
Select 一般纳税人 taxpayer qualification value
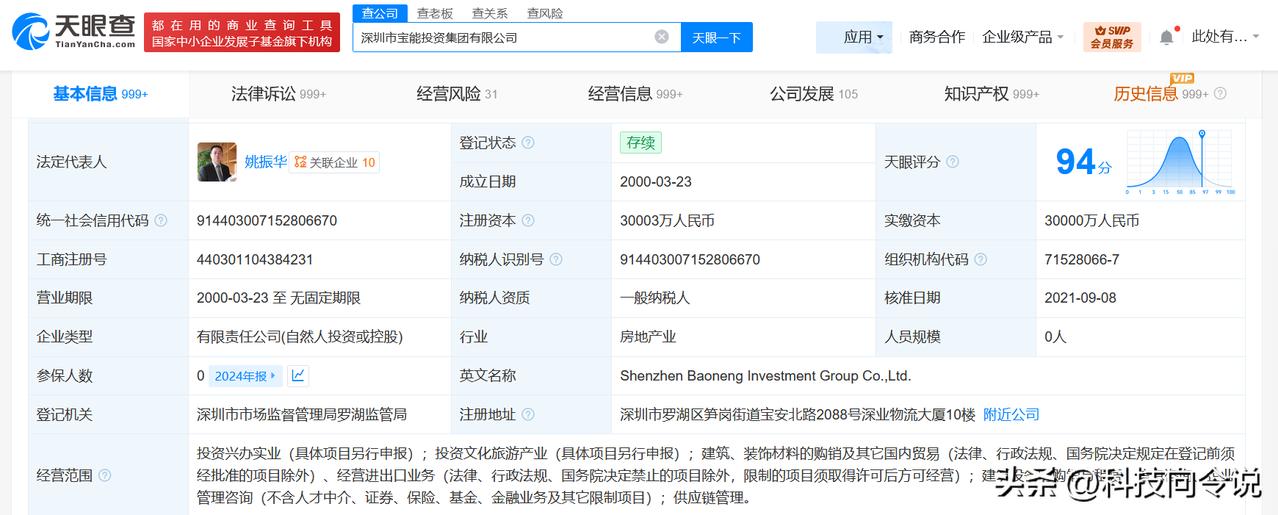655,298
